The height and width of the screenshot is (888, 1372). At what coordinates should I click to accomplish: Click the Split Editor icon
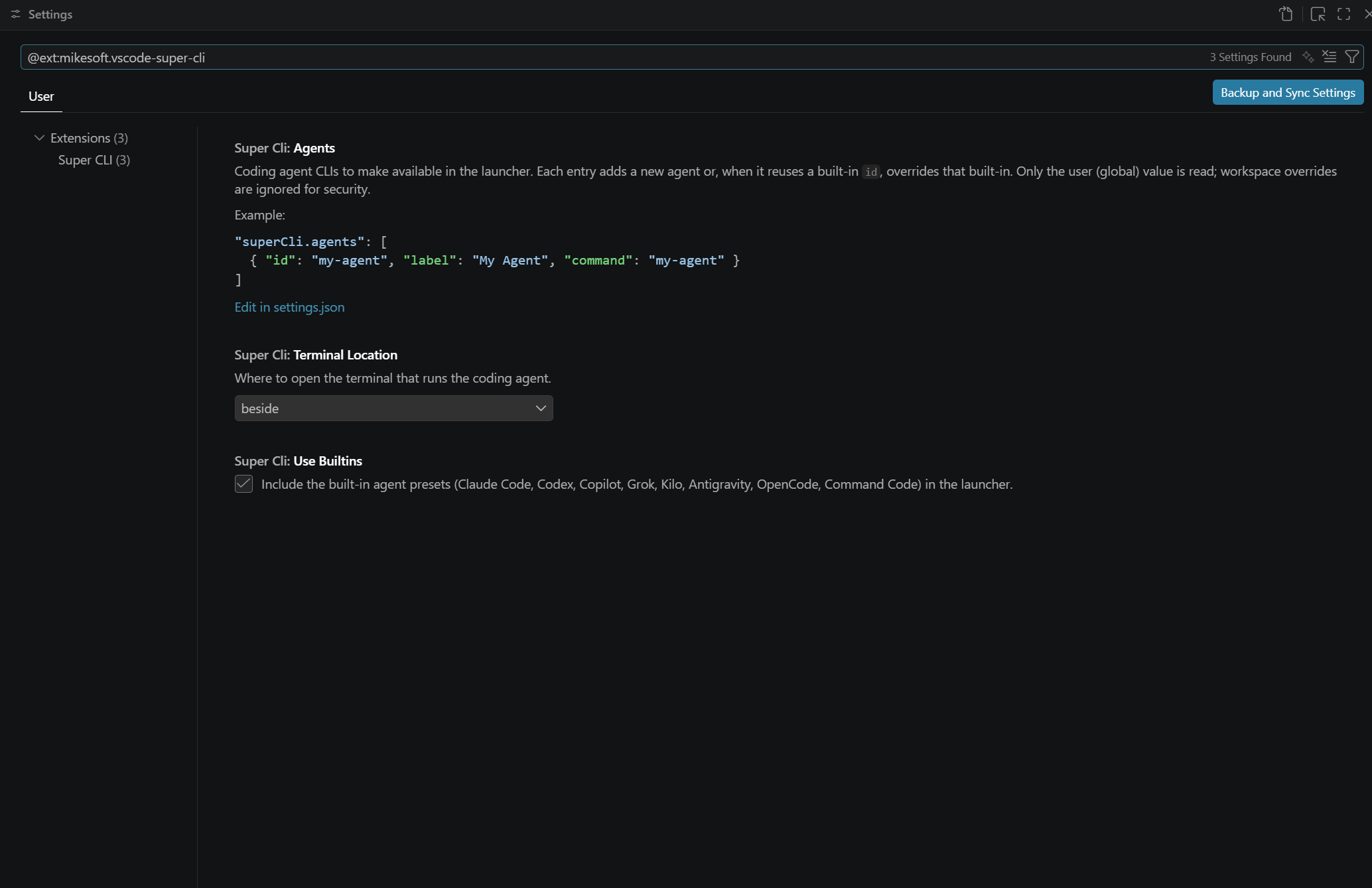coord(1318,14)
